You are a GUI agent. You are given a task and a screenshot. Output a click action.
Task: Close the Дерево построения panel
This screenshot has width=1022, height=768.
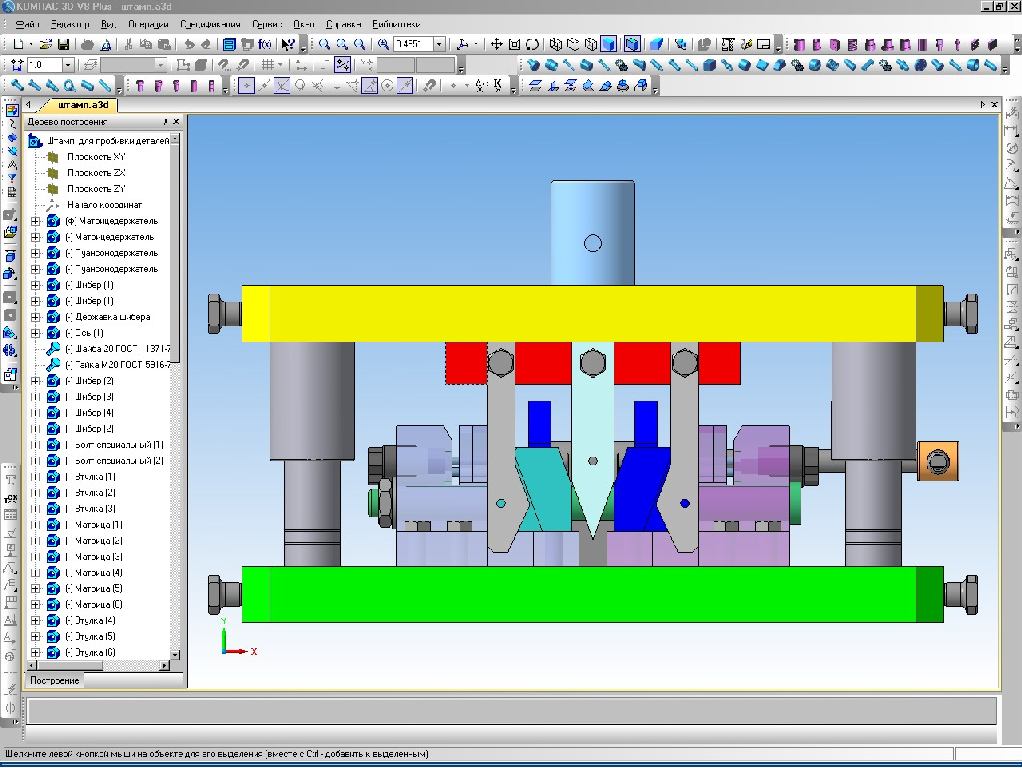(177, 122)
